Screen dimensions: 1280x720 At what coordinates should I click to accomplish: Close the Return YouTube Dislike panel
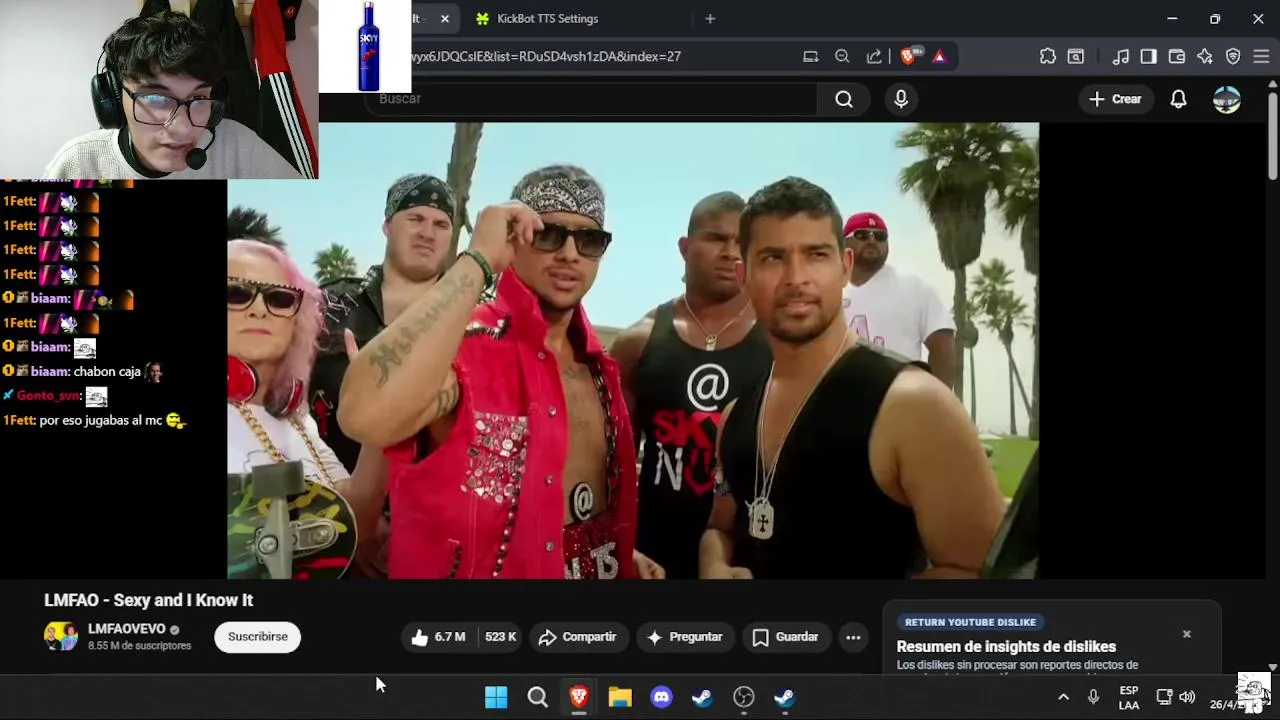pyautogui.click(x=1187, y=634)
